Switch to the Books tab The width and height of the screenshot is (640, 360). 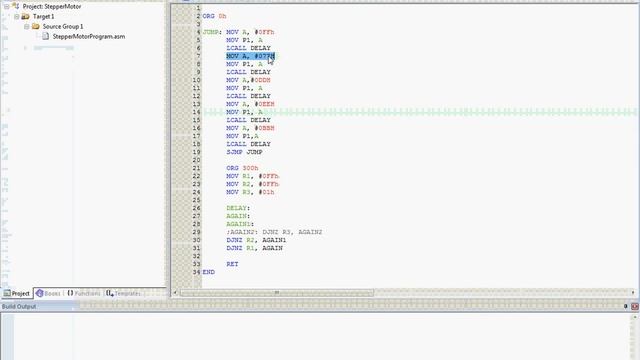(x=48, y=293)
